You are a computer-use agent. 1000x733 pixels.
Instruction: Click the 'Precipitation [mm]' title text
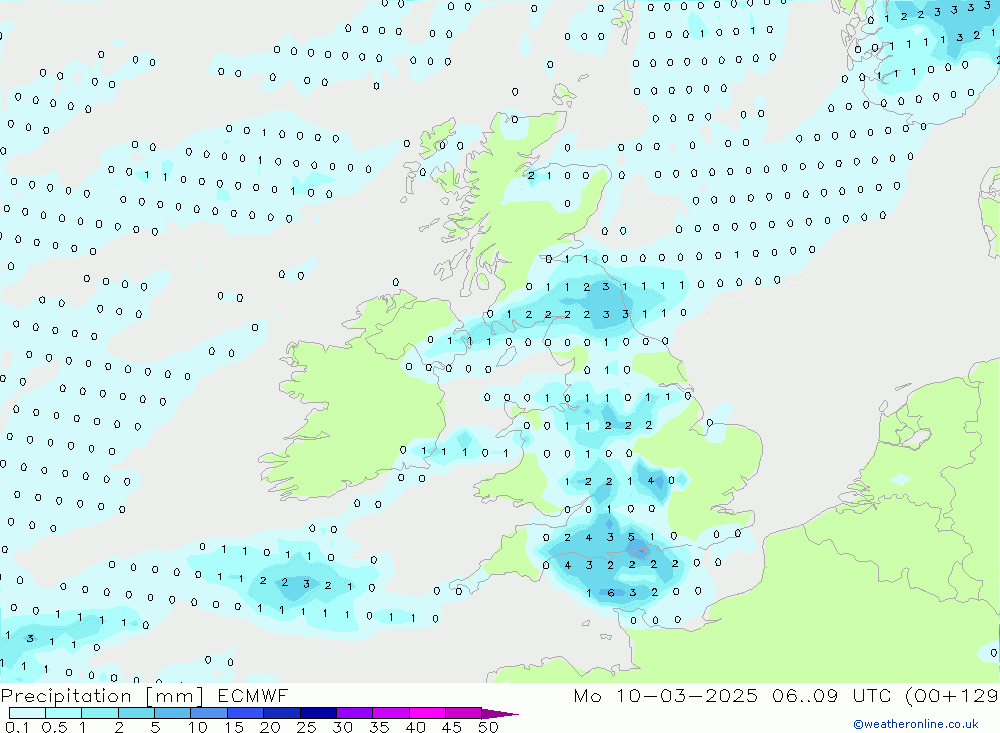click(102, 696)
